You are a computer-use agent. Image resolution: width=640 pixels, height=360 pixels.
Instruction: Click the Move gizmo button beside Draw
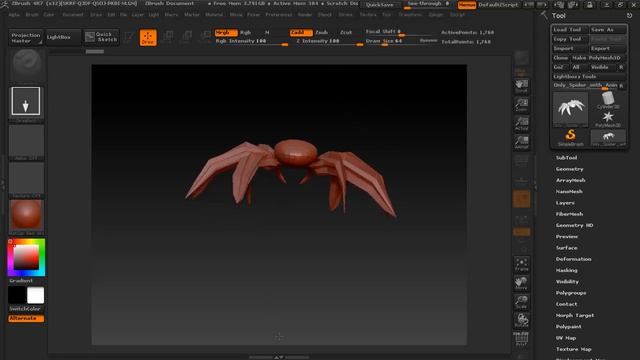tap(167, 37)
